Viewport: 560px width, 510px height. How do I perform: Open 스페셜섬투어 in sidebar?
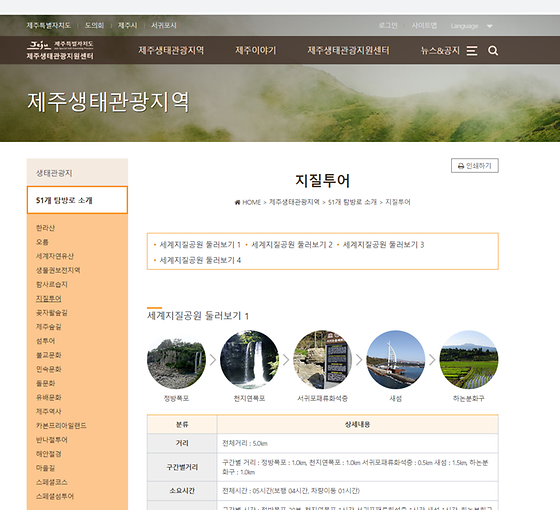[x=55, y=496]
